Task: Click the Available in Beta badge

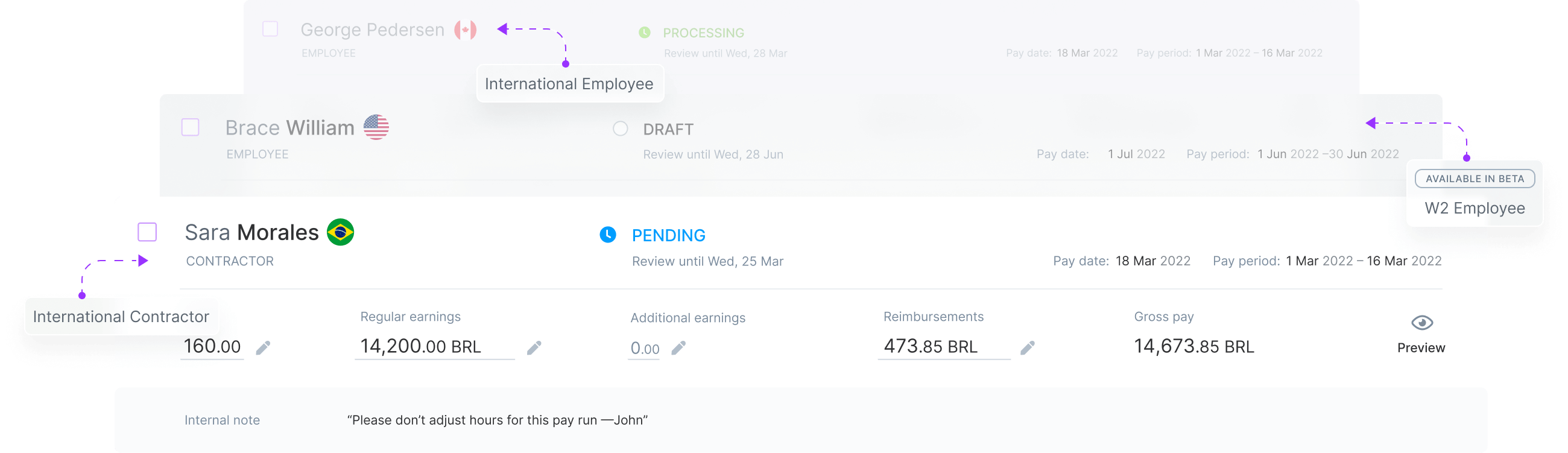Action: [1475, 179]
